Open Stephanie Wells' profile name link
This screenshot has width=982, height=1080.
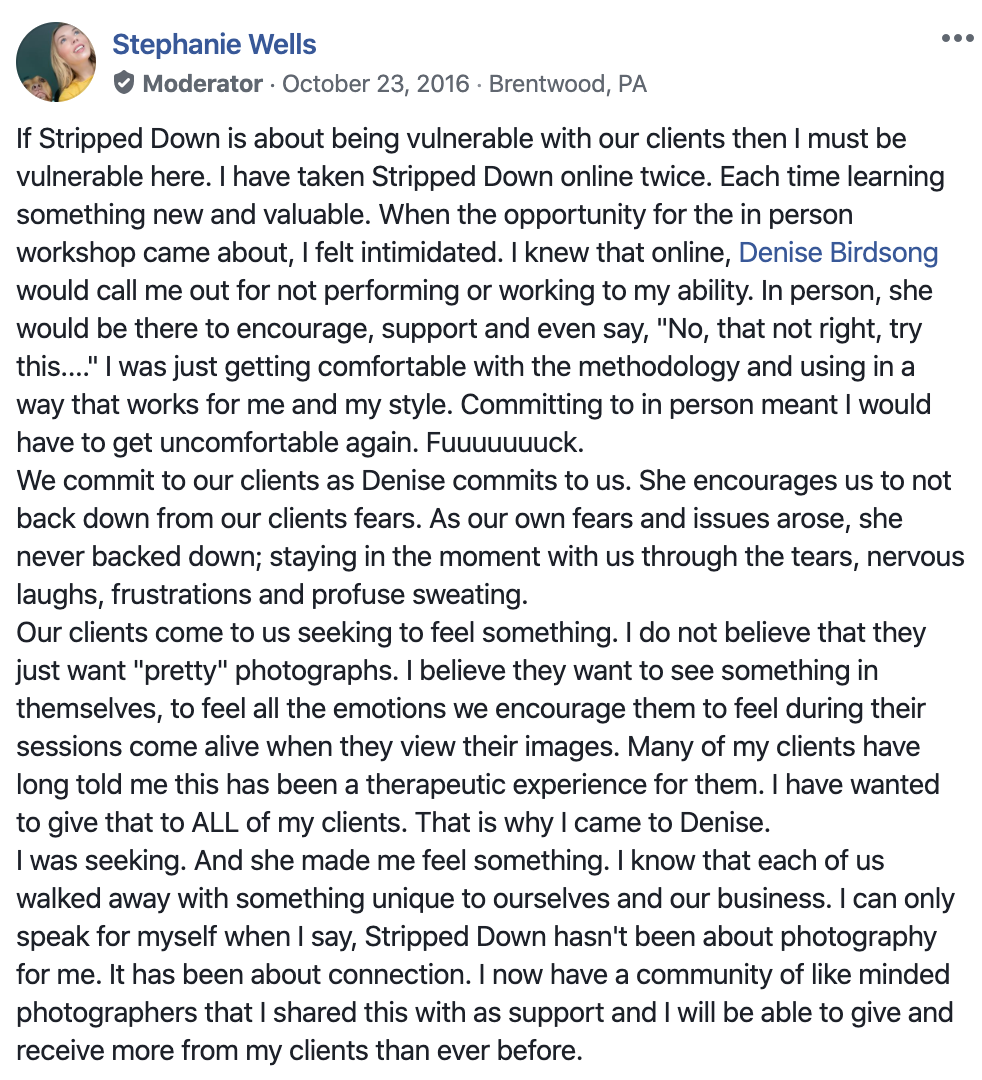[214, 44]
